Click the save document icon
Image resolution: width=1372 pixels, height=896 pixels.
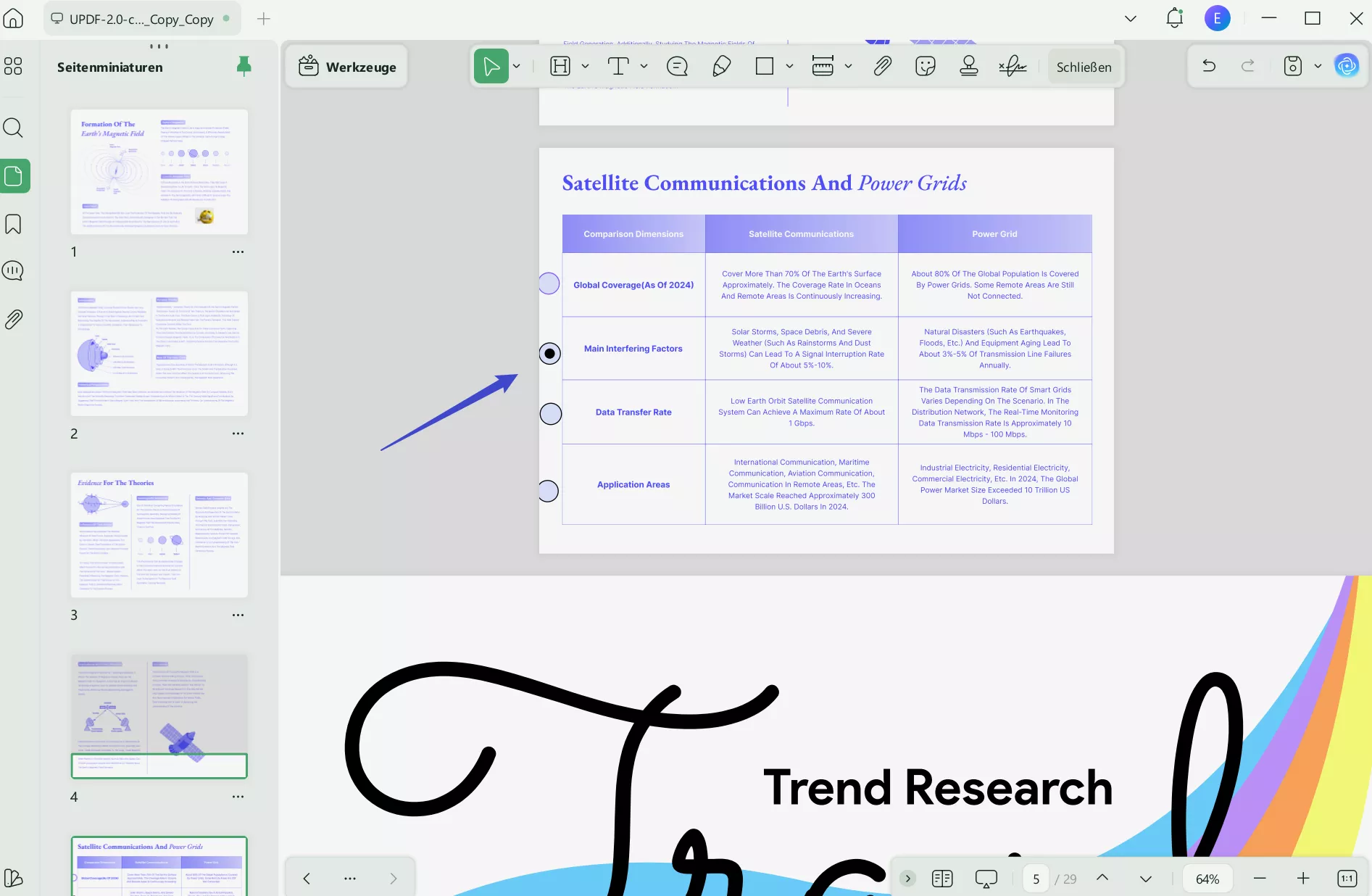pos(1293,66)
